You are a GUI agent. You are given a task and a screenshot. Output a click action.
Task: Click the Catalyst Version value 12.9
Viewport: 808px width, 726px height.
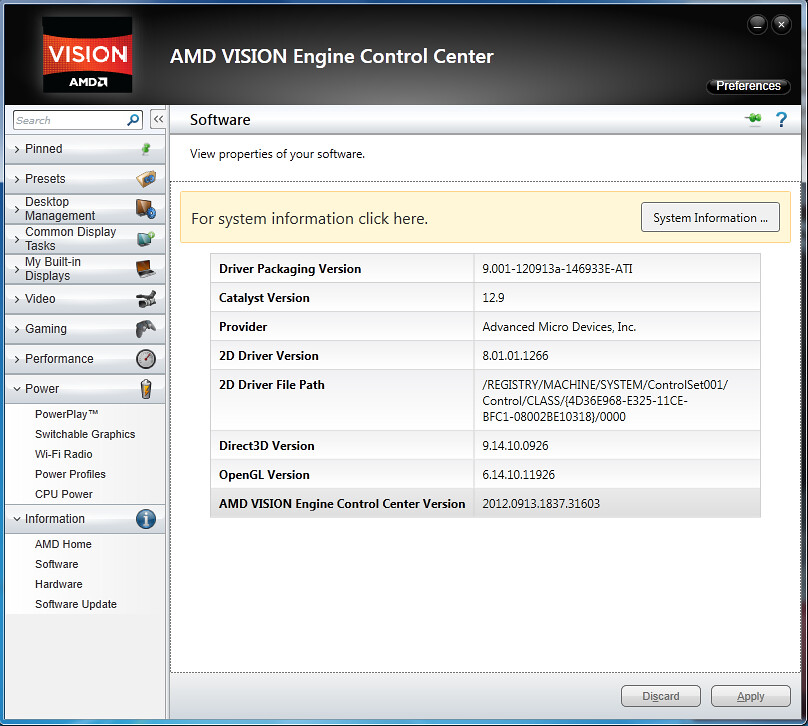(493, 298)
